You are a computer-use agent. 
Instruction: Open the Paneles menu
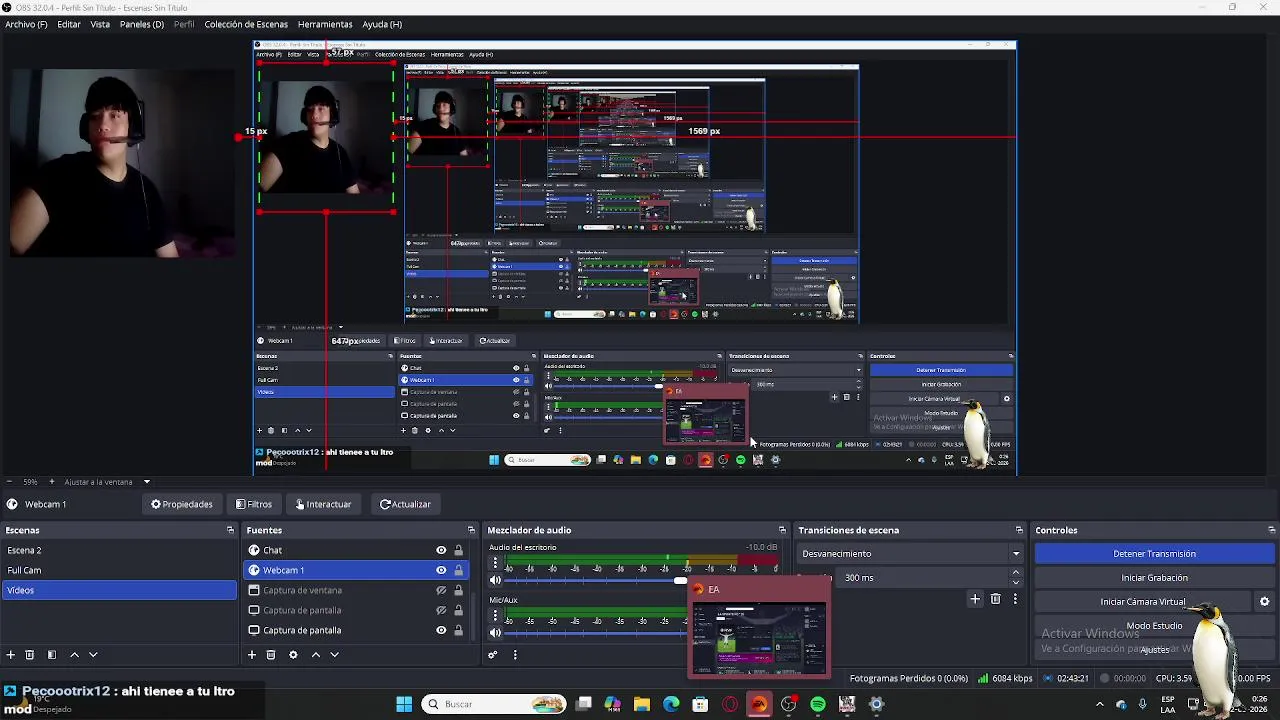pyautogui.click(x=142, y=24)
